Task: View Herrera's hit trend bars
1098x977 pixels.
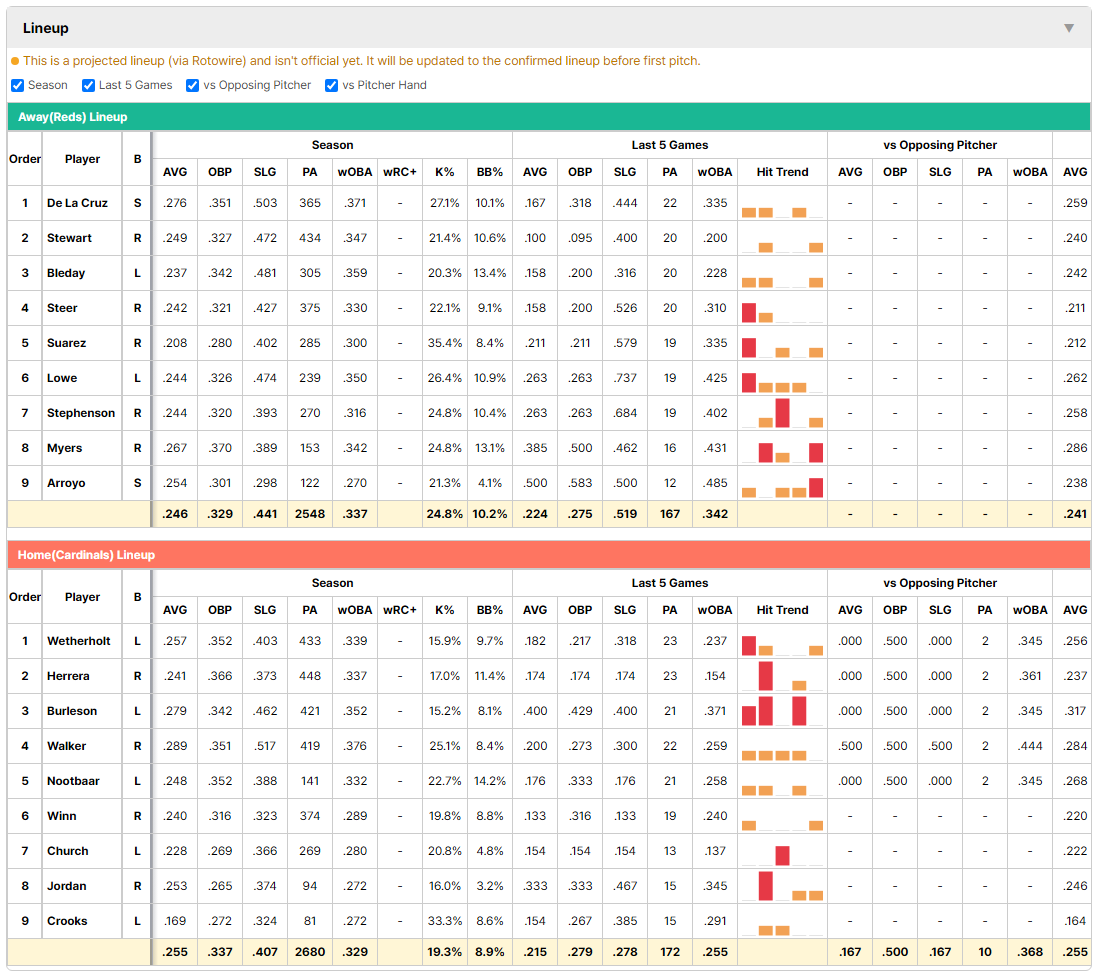Action: (782, 676)
